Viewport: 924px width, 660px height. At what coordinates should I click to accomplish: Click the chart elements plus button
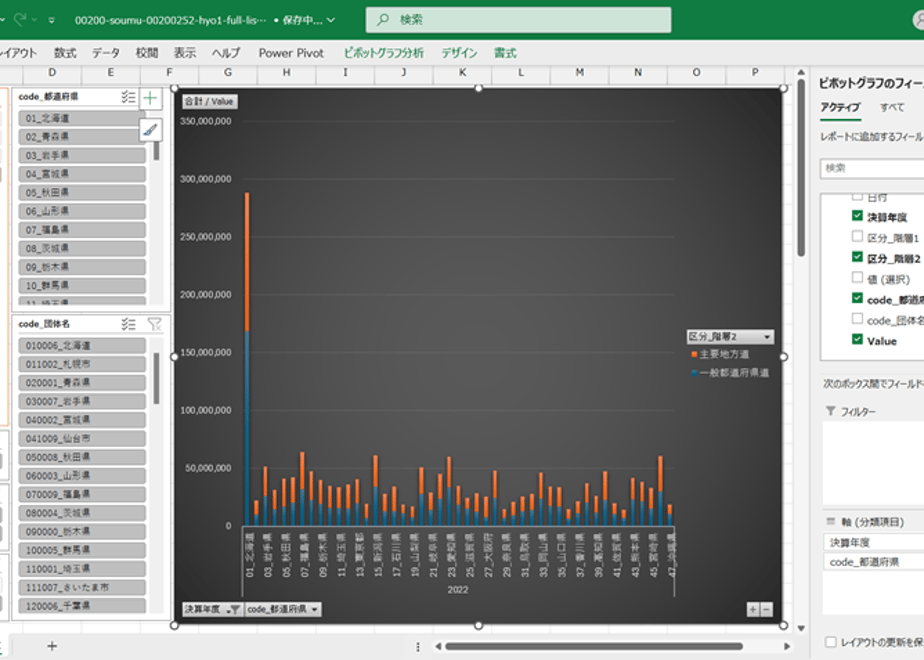click(150, 98)
